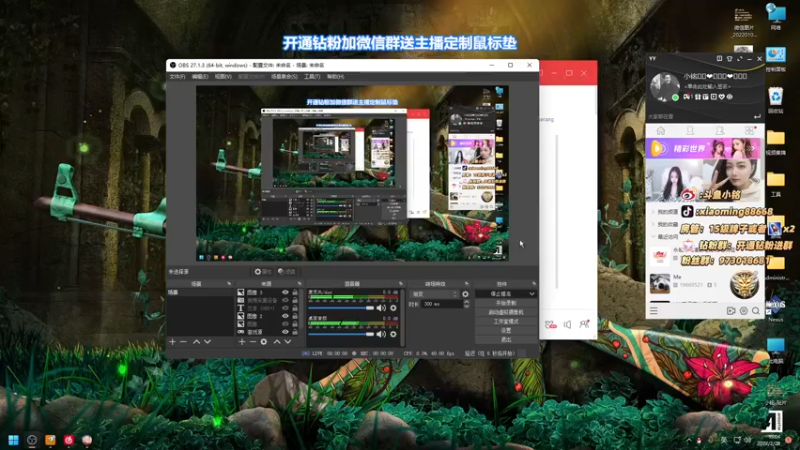The image size is (800, 450).
Task: Open source properties gear in the Sources toolbar
Action: coord(264,341)
